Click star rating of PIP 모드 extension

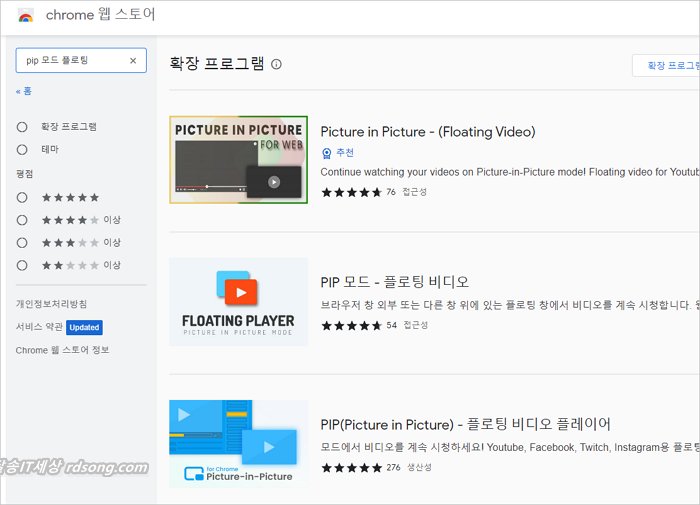pos(351,325)
